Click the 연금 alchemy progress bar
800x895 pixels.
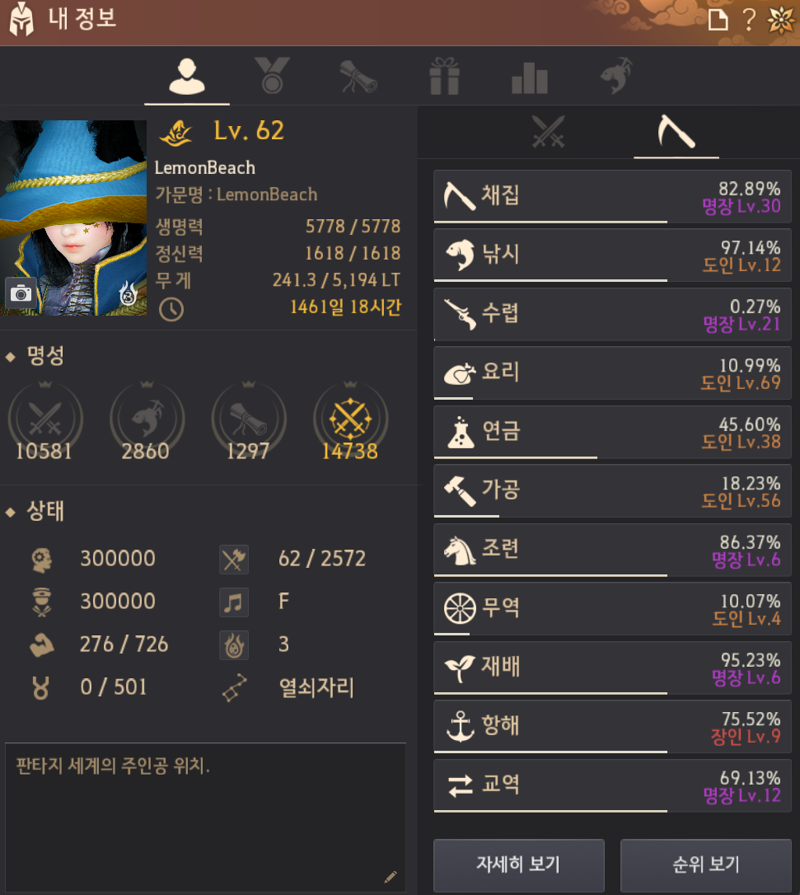(516, 457)
